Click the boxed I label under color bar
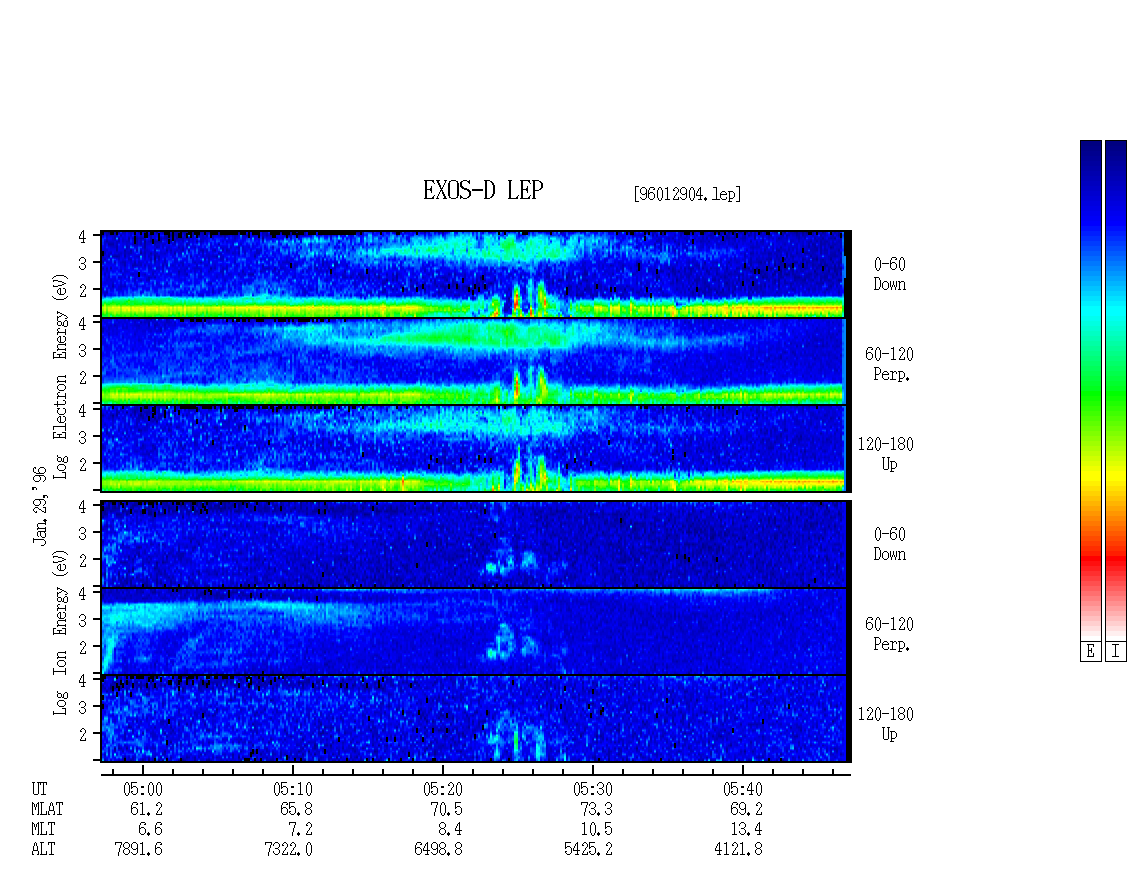This screenshot has width=1130, height=875. click(x=1116, y=652)
